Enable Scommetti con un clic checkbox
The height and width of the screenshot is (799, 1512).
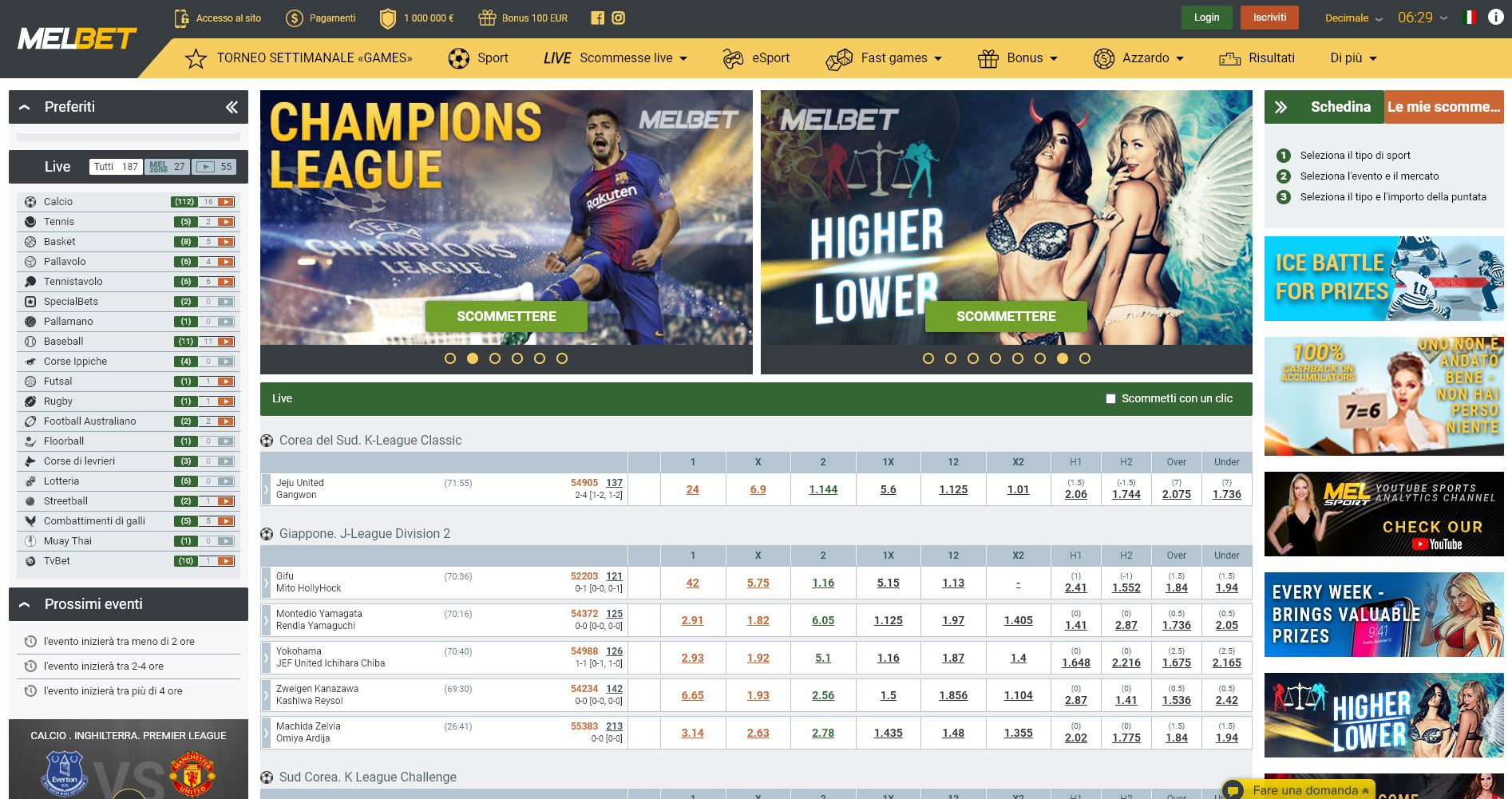click(x=1110, y=398)
